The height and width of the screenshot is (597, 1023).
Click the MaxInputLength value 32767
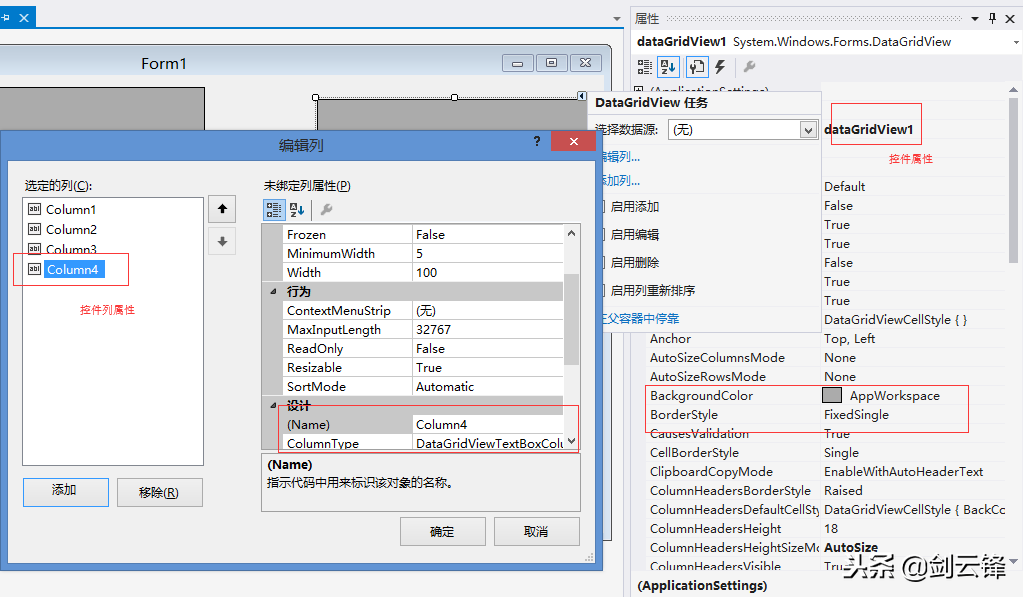tap(488, 329)
